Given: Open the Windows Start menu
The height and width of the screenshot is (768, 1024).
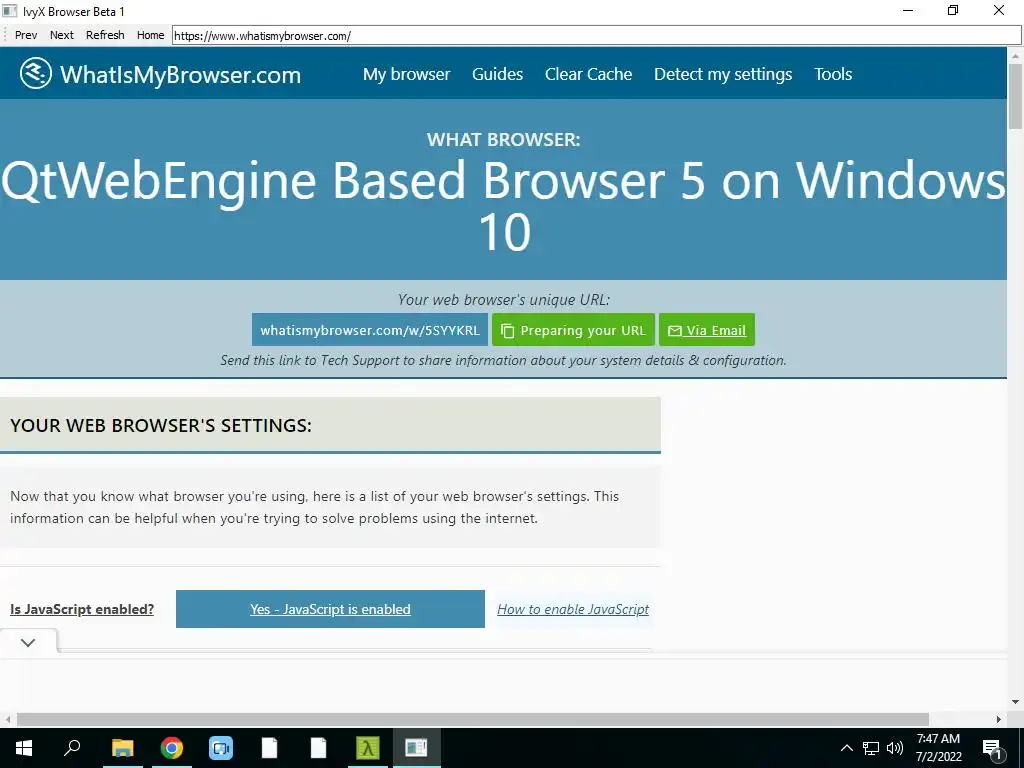Looking at the screenshot, I should tap(24, 748).
